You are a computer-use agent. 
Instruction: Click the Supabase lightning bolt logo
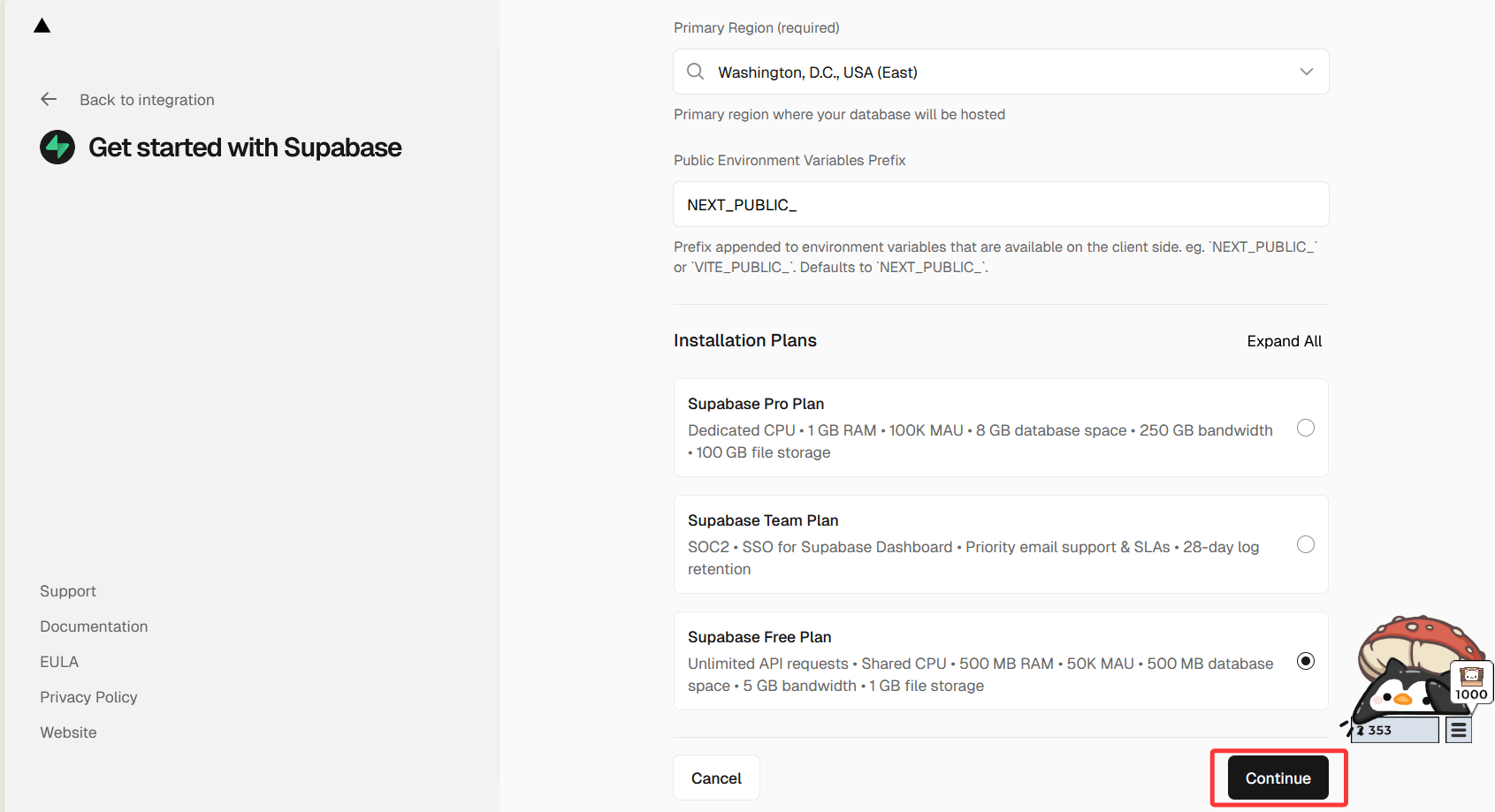pyautogui.click(x=57, y=147)
